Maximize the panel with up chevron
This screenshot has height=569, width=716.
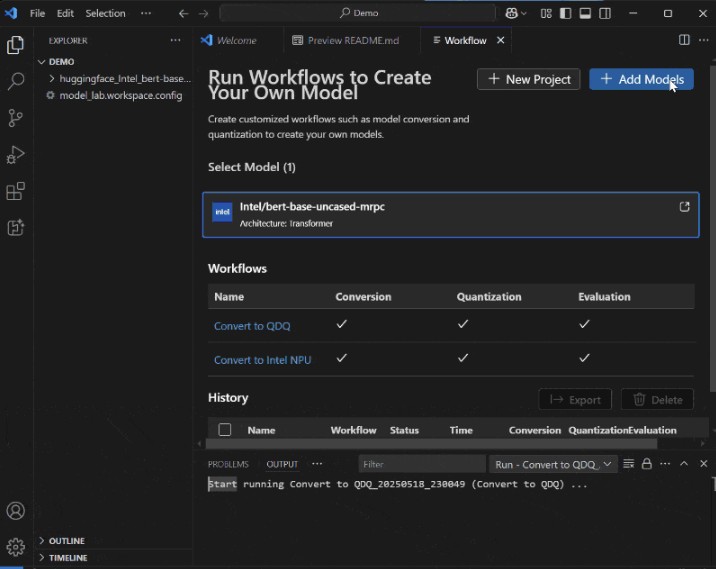[684, 464]
